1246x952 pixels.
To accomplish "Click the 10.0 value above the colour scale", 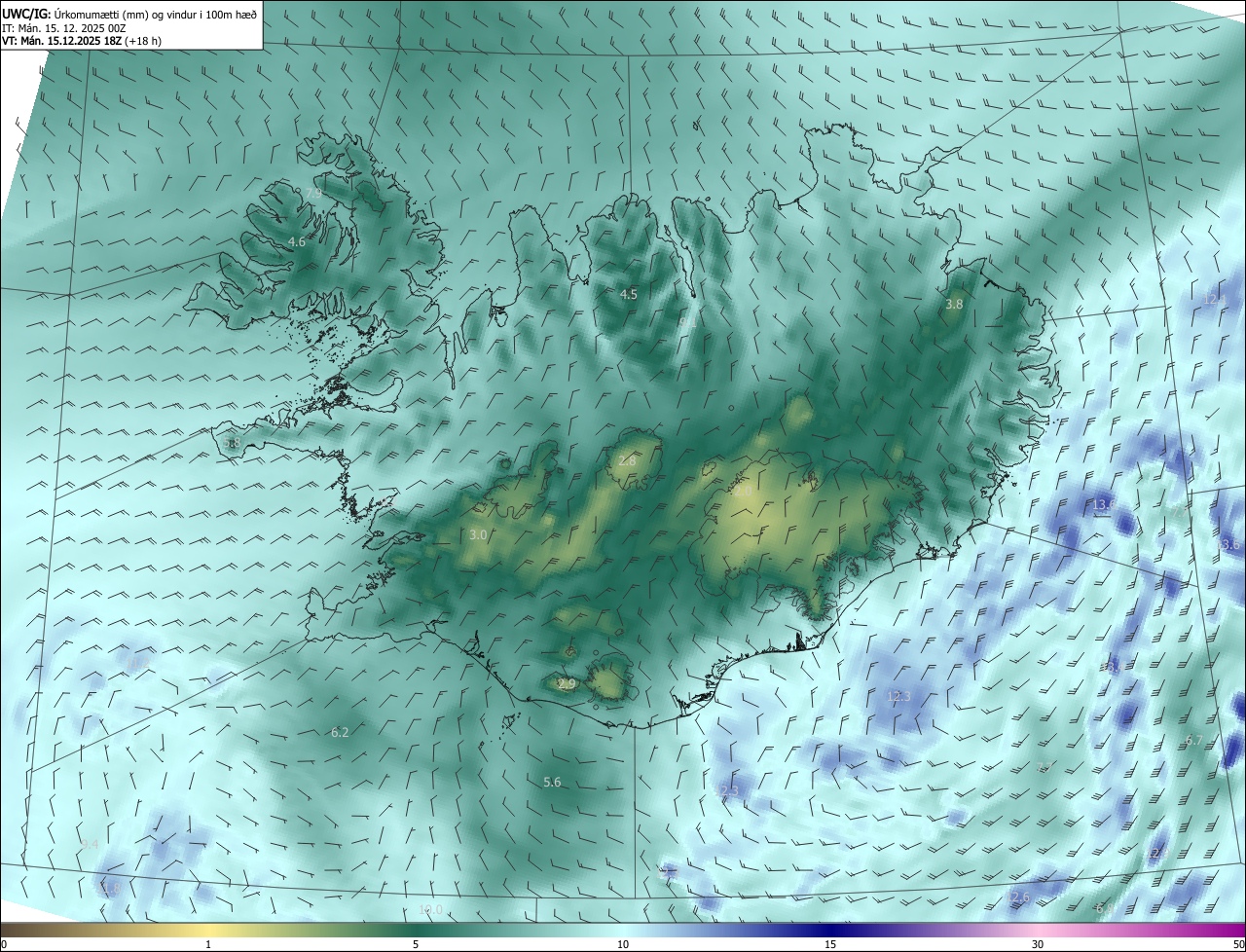I will pos(430,910).
